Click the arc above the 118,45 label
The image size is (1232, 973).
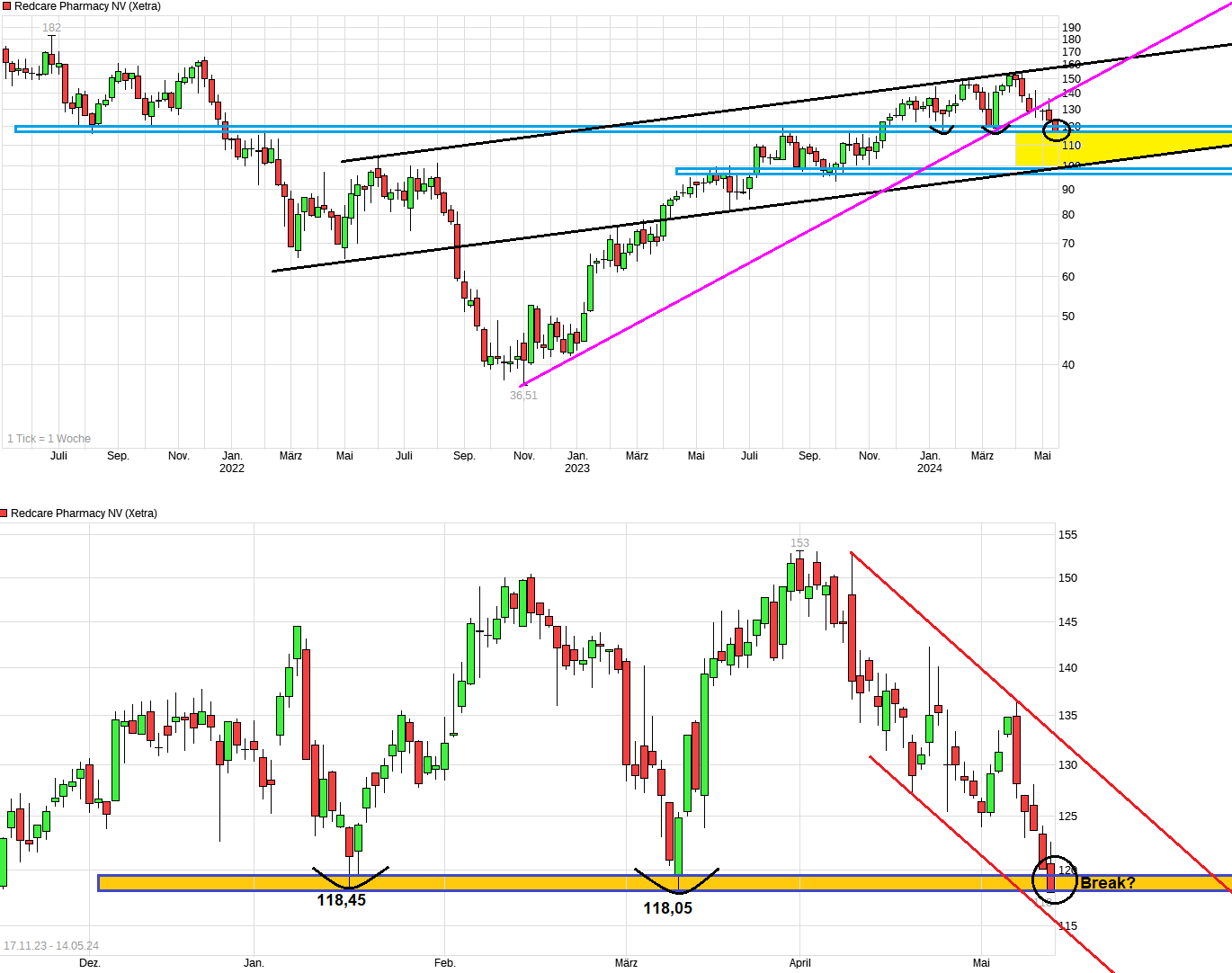[x=350, y=878]
